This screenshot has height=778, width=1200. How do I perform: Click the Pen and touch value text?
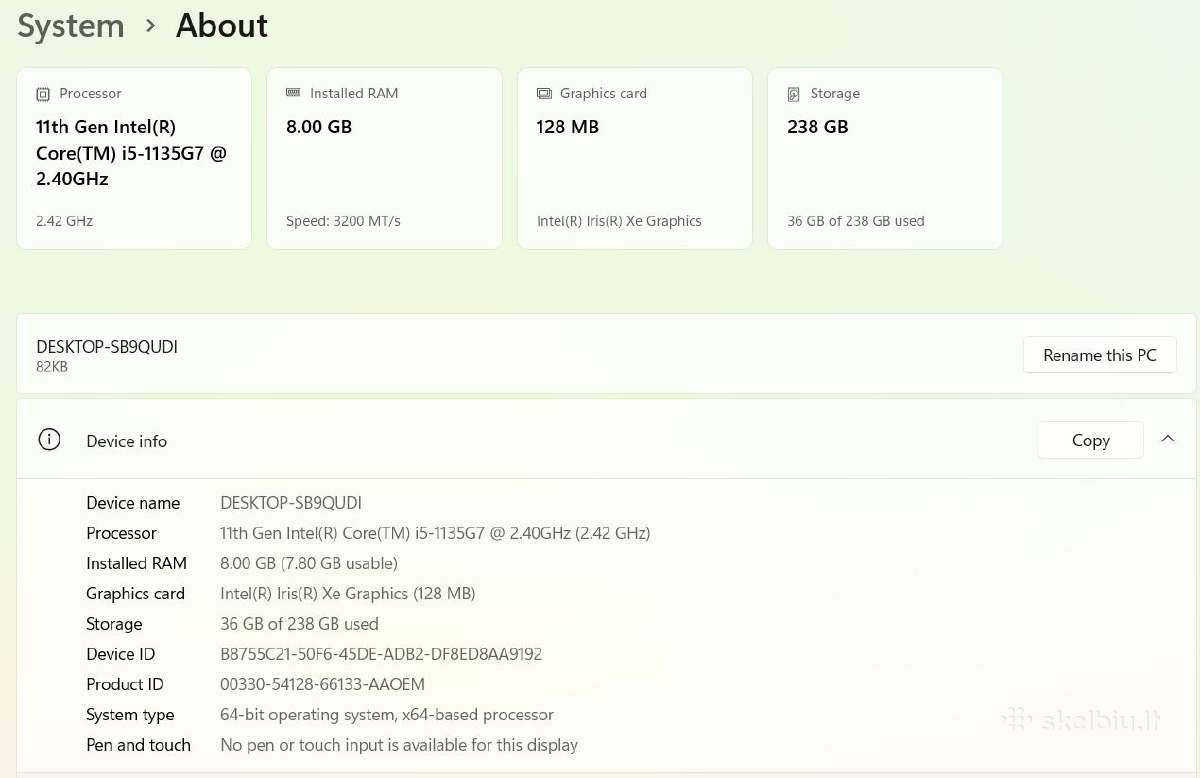[399, 745]
